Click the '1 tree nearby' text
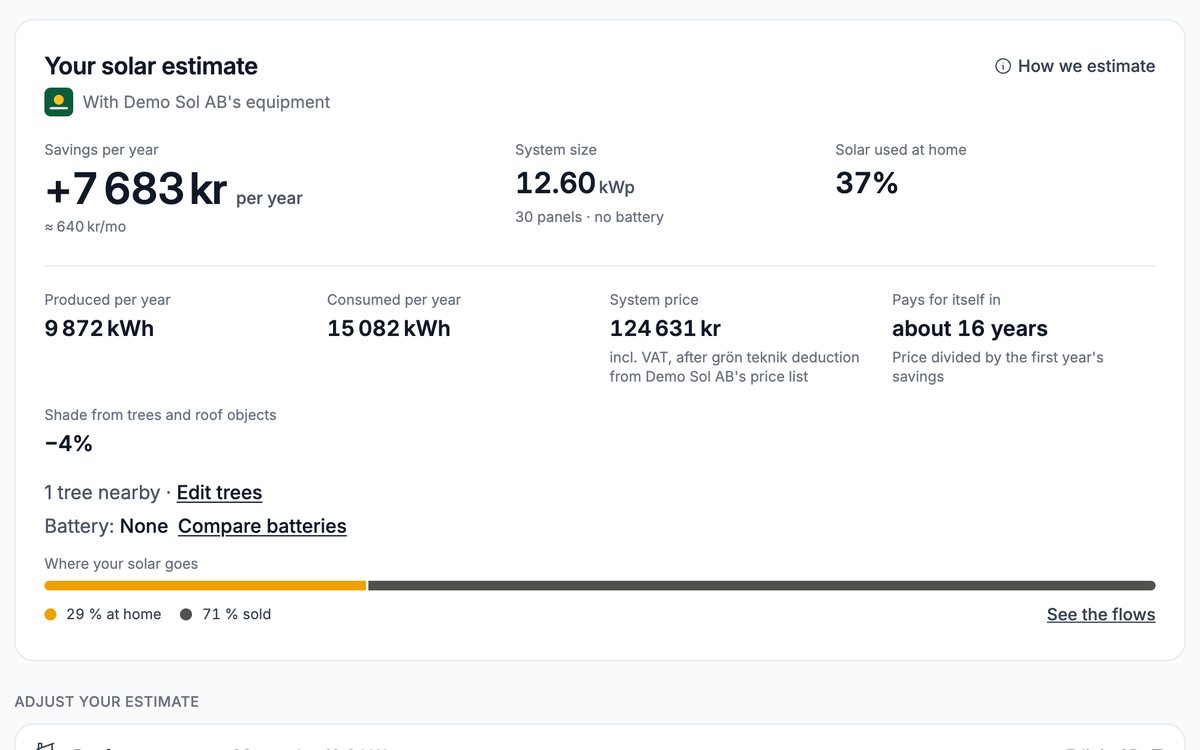The width and height of the screenshot is (1200, 750). click(x=102, y=492)
